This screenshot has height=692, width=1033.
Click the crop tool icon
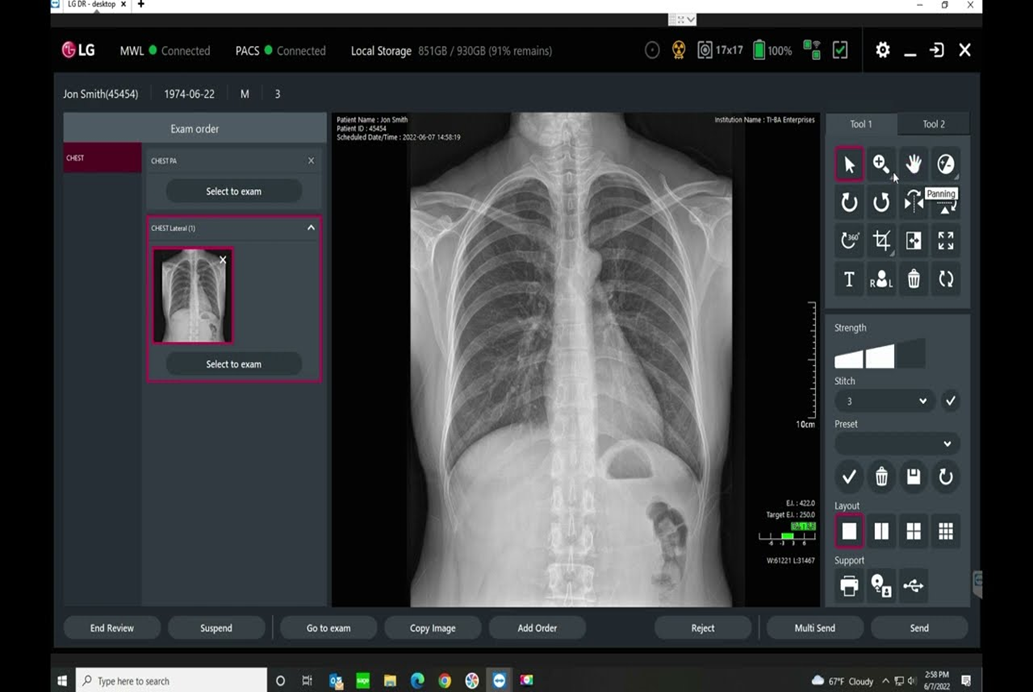[881, 241]
